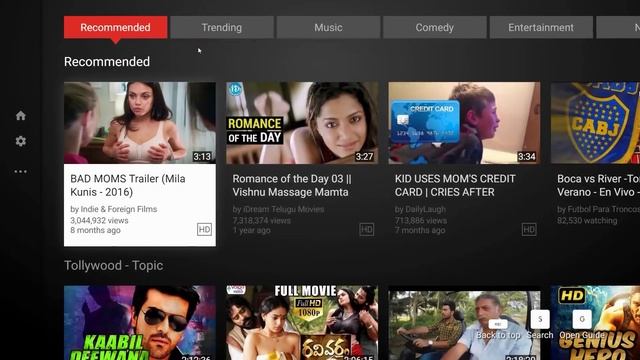Click the '713,886 views' text

421,220
